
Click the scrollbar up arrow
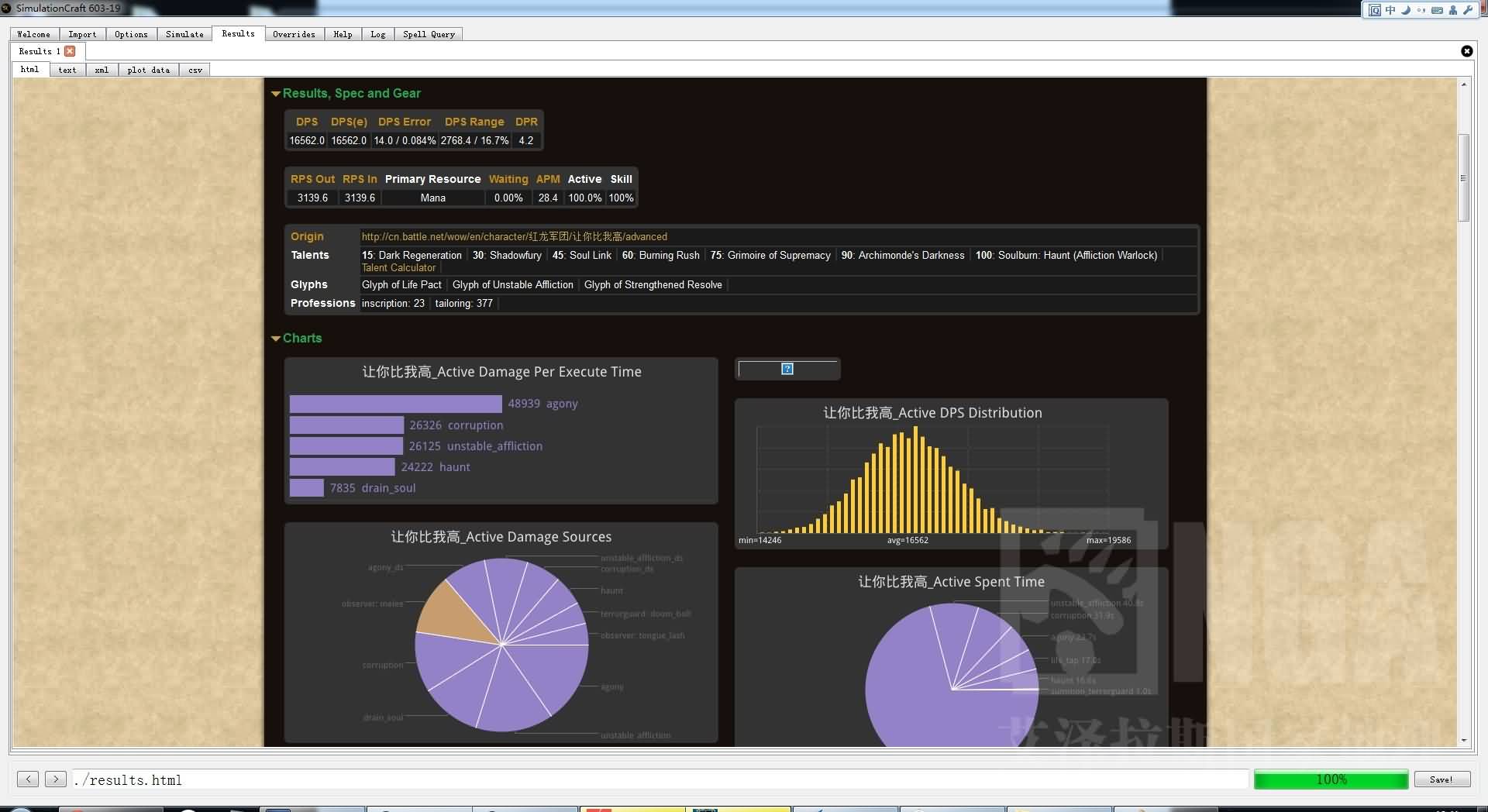coord(1463,84)
